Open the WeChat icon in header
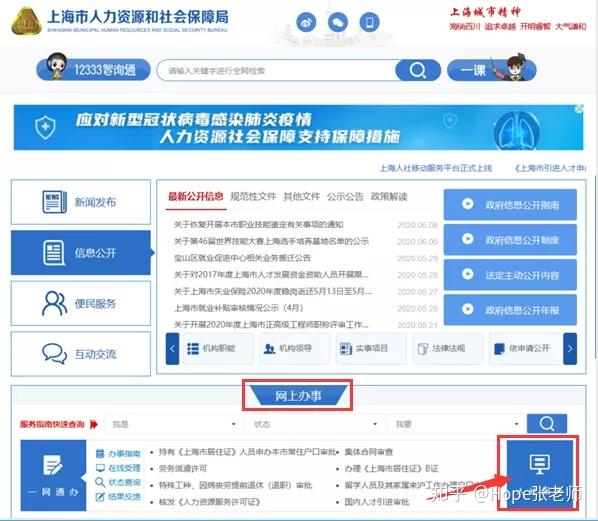 338,23
